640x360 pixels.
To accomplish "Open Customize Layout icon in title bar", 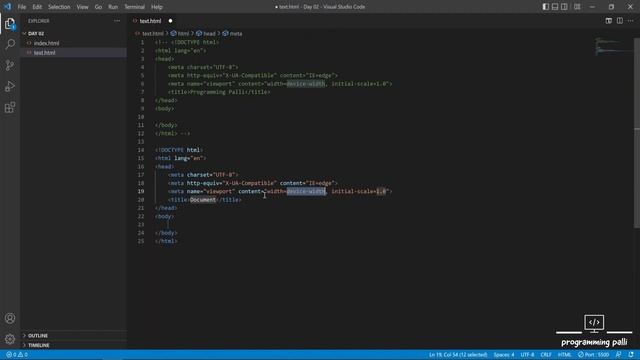I will click(x=577, y=7).
